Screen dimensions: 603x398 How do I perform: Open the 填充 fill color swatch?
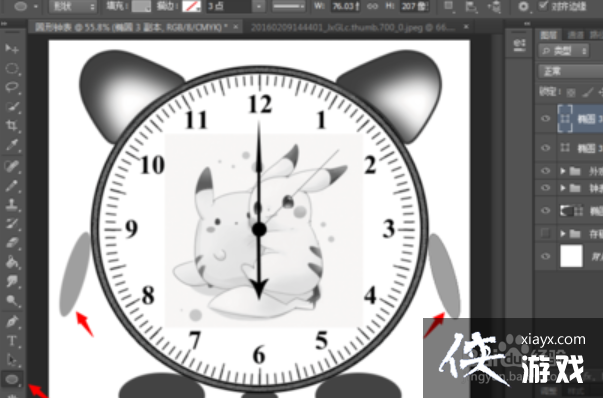141,6
